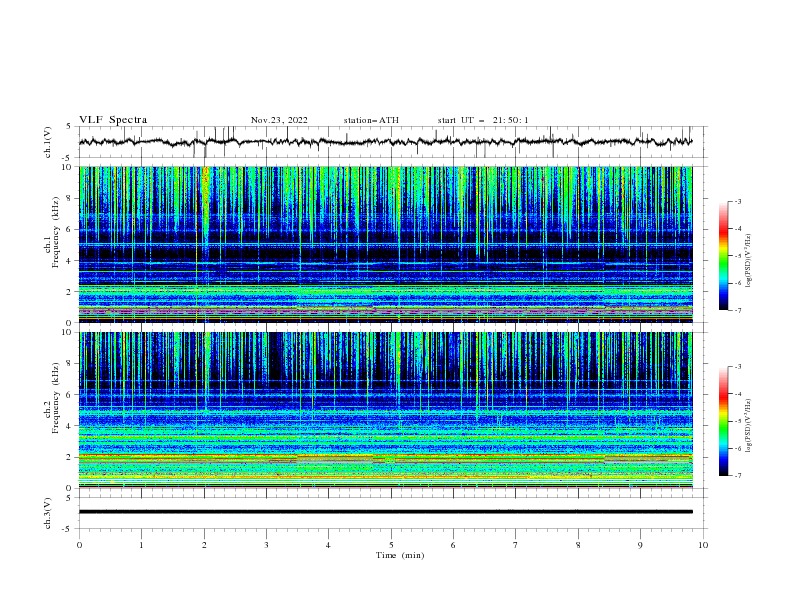
Task: Click time axis tick label "1"
Action: pyautogui.click(x=141, y=545)
